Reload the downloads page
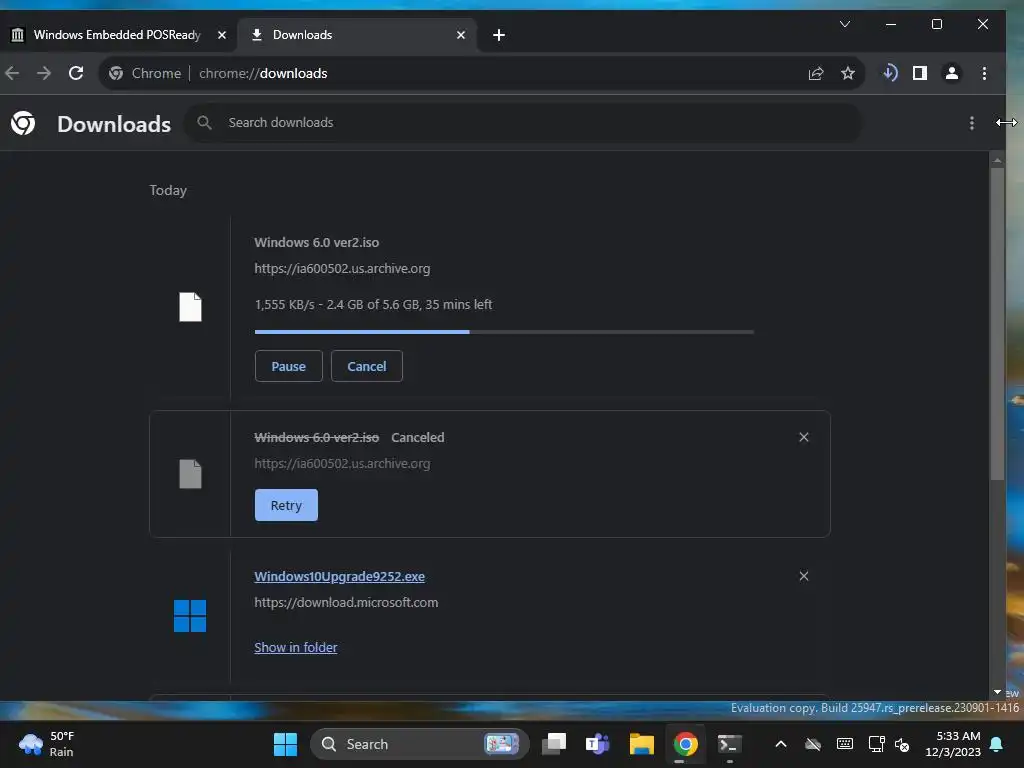 tap(76, 73)
